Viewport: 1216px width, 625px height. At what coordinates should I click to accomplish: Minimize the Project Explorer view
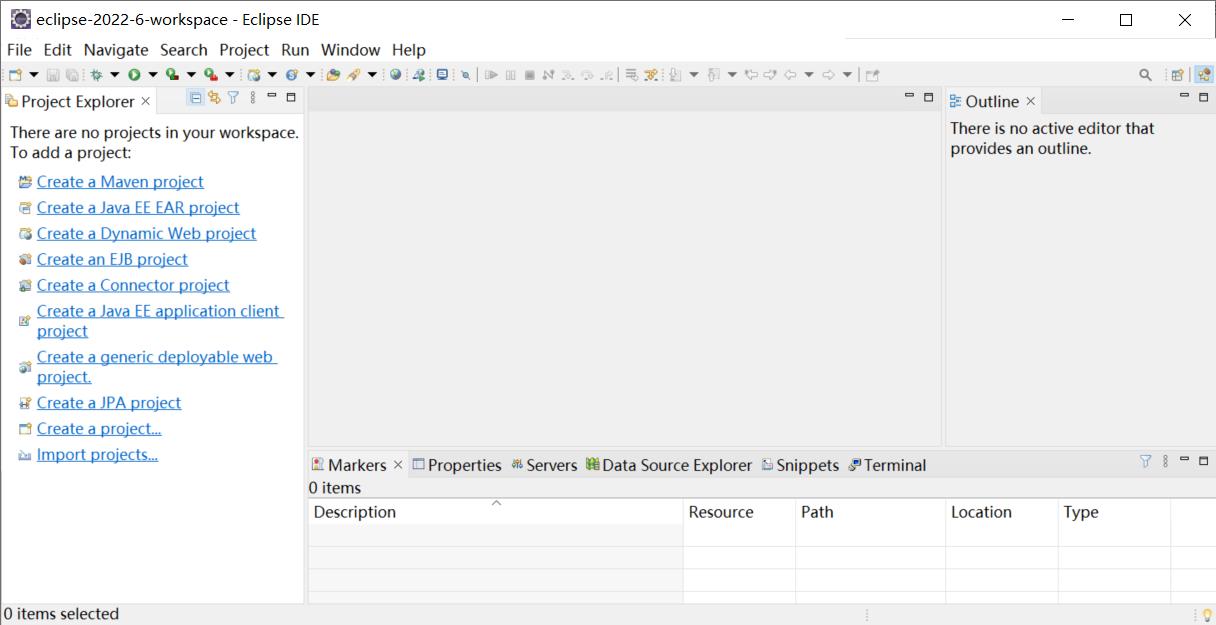point(272,96)
